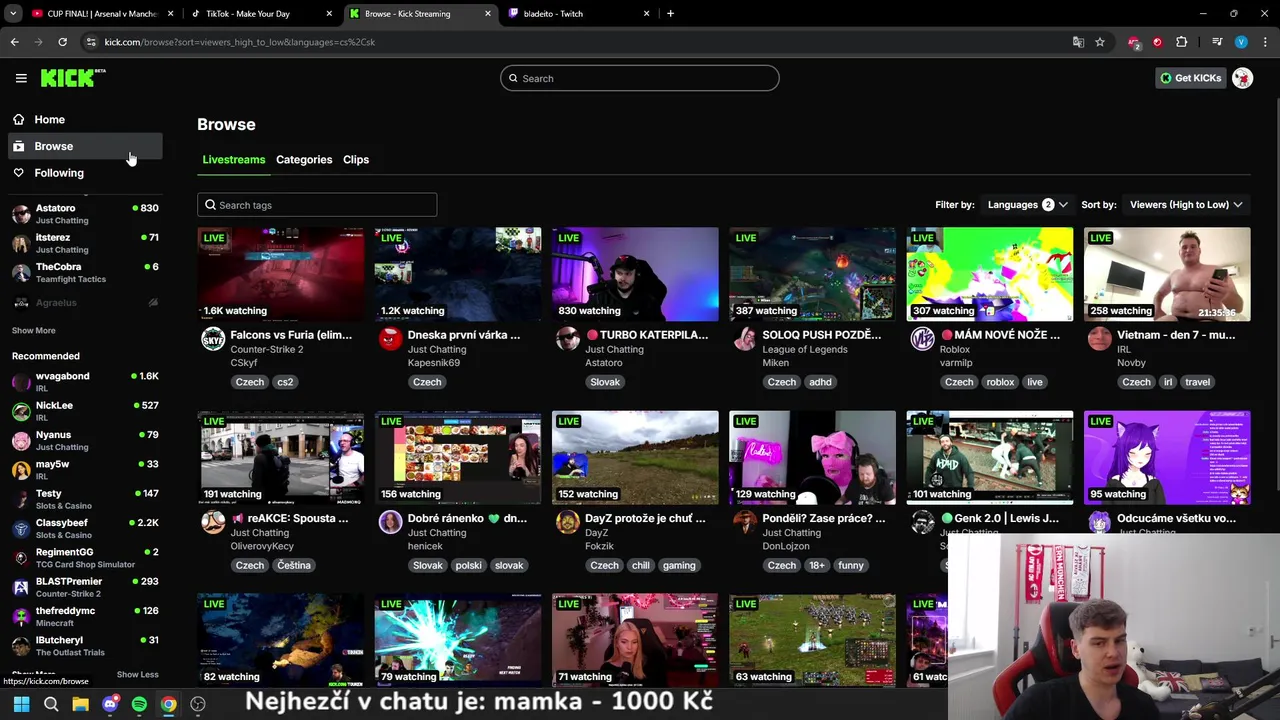Click henicek streamer avatar icon
Viewport: 1280px width, 720px height.
pyautogui.click(x=390, y=522)
